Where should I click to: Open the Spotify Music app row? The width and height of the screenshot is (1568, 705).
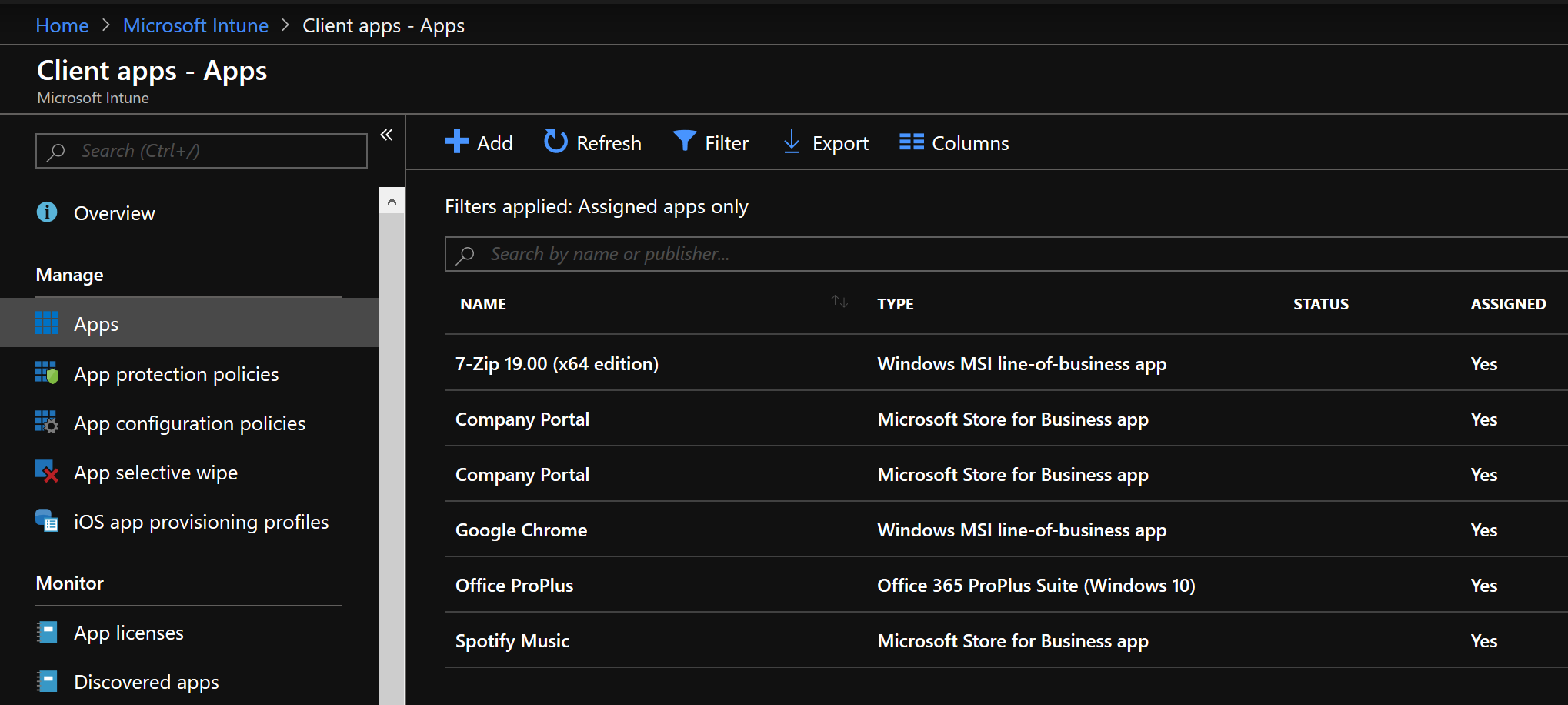(x=1006, y=640)
